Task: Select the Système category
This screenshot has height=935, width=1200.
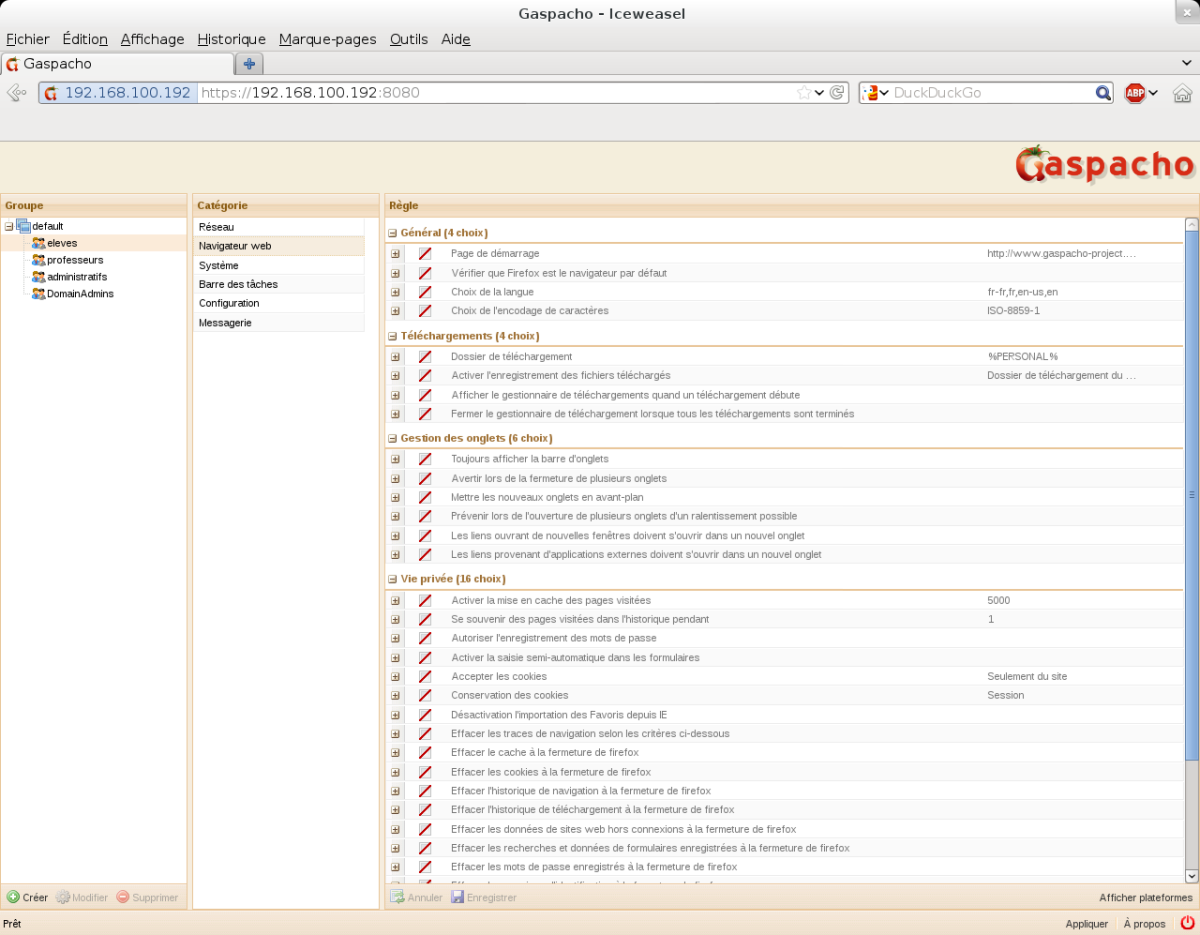Action: tap(279, 266)
